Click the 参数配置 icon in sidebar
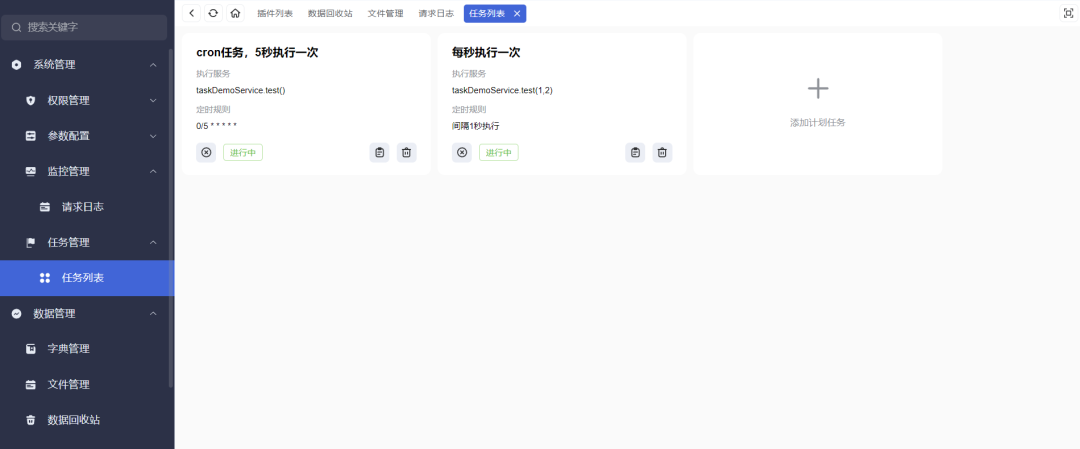The image size is (1080, 449). click(30, 136)
